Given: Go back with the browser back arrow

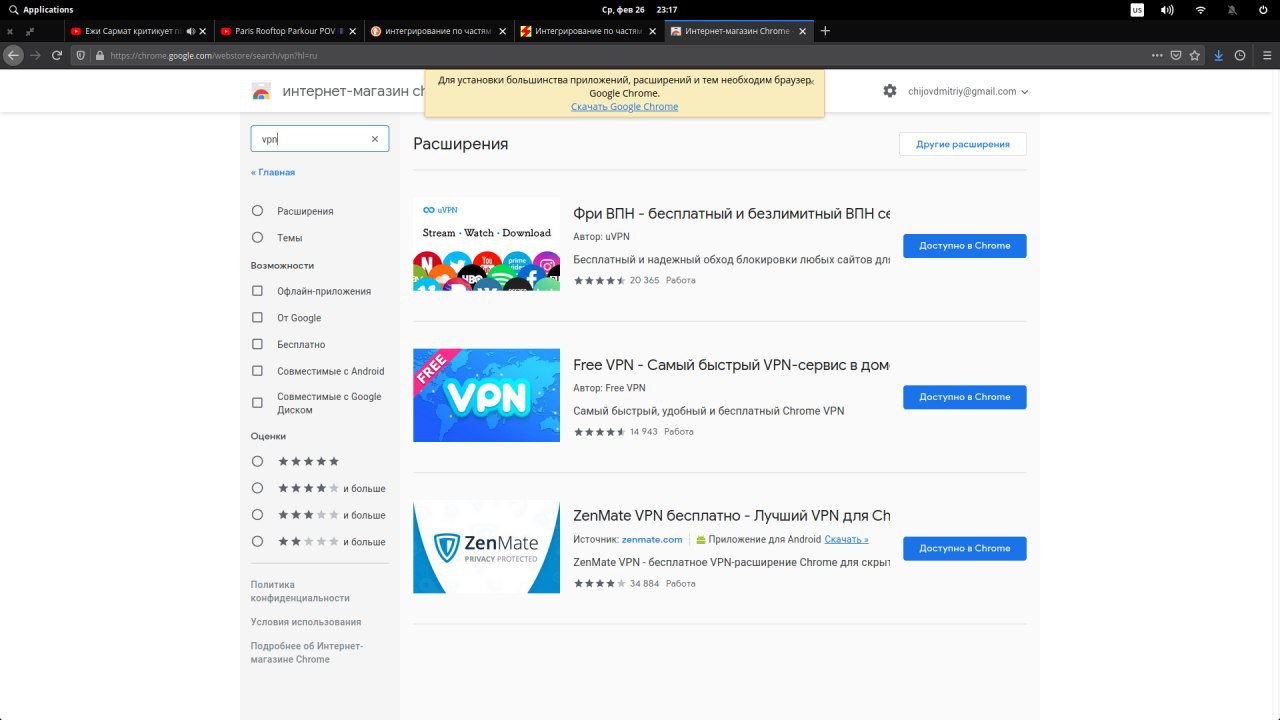Looking at the screenshot, I should 13,55.
